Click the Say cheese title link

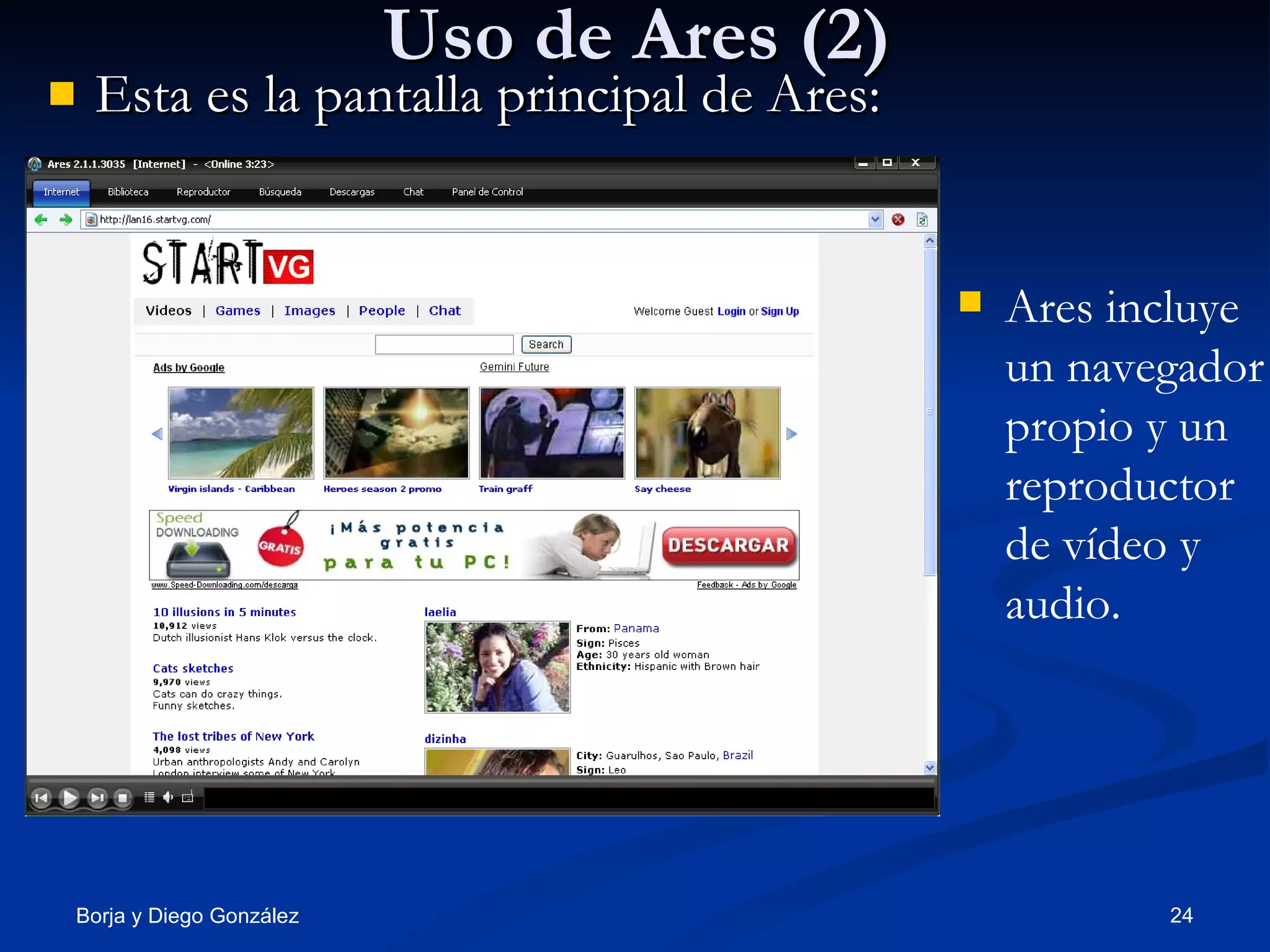click(662, 489)
